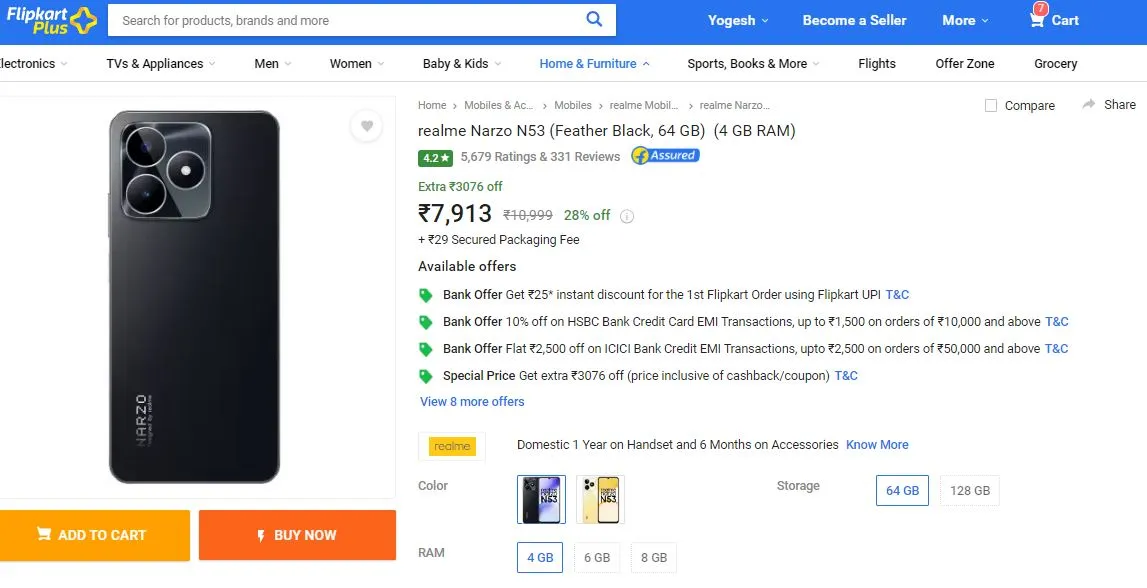Select 128 GB storage option
Image resolution: width=1147 pixels, height=588 pixels.
point(969,491)
